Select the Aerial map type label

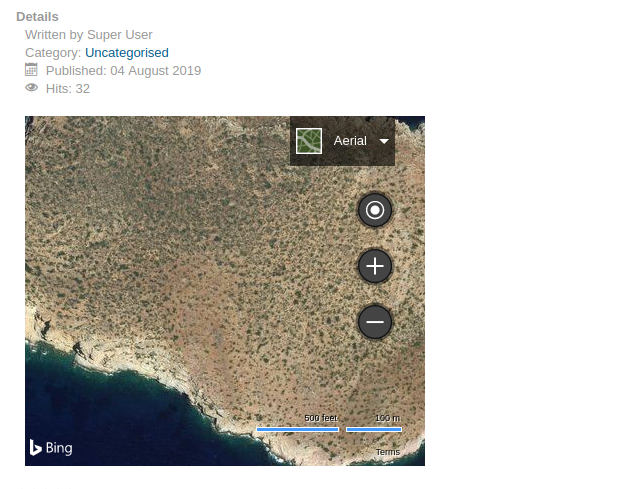coord(350,141)
